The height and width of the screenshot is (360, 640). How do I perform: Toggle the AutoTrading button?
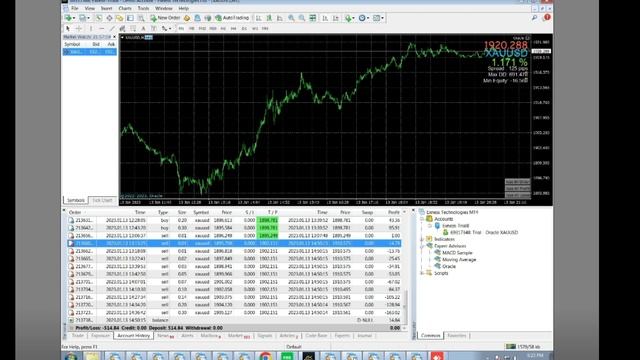(232, 18)
